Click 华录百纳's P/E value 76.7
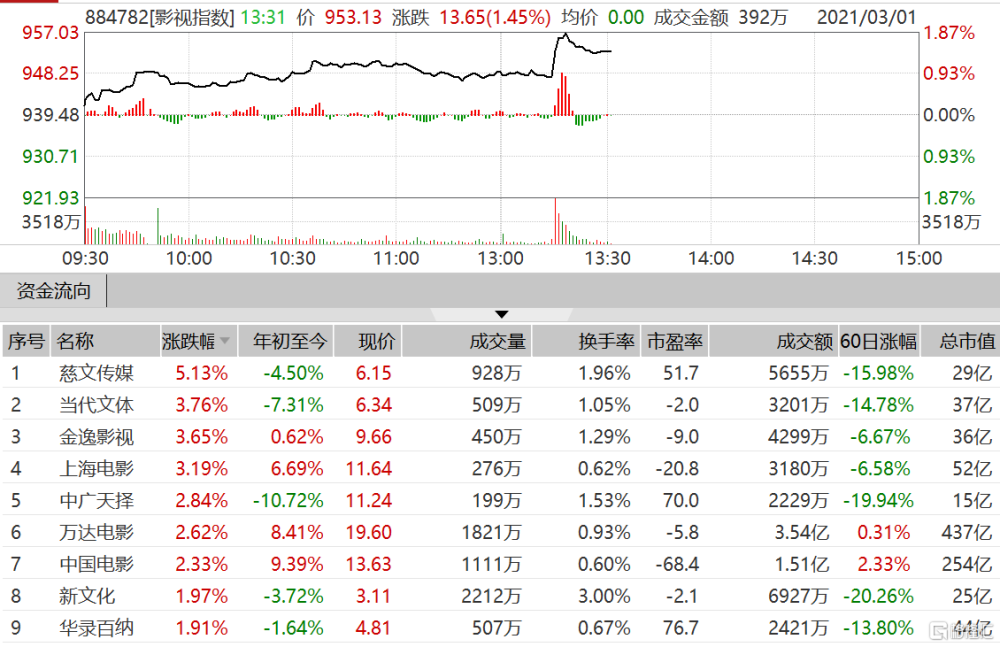Viewport: 1000px width, 647px height. point(681,628)
